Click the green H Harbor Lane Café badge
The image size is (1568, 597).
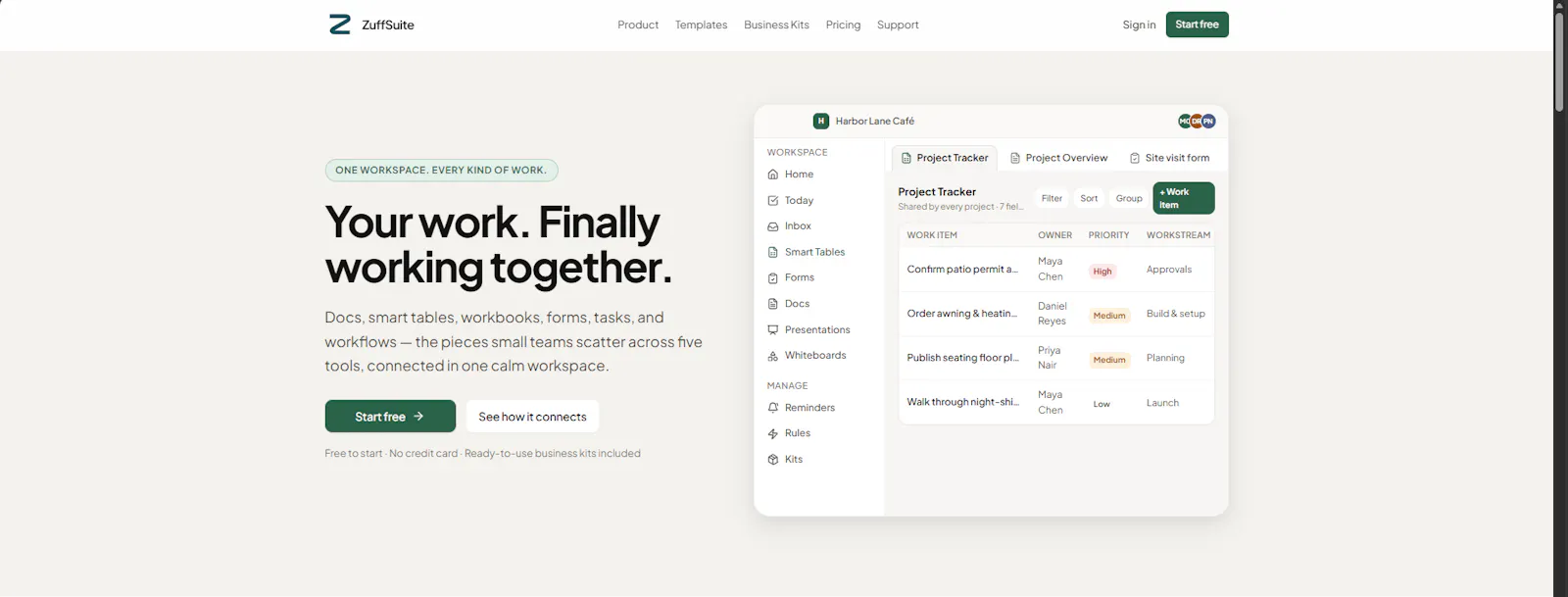[821, 121]
